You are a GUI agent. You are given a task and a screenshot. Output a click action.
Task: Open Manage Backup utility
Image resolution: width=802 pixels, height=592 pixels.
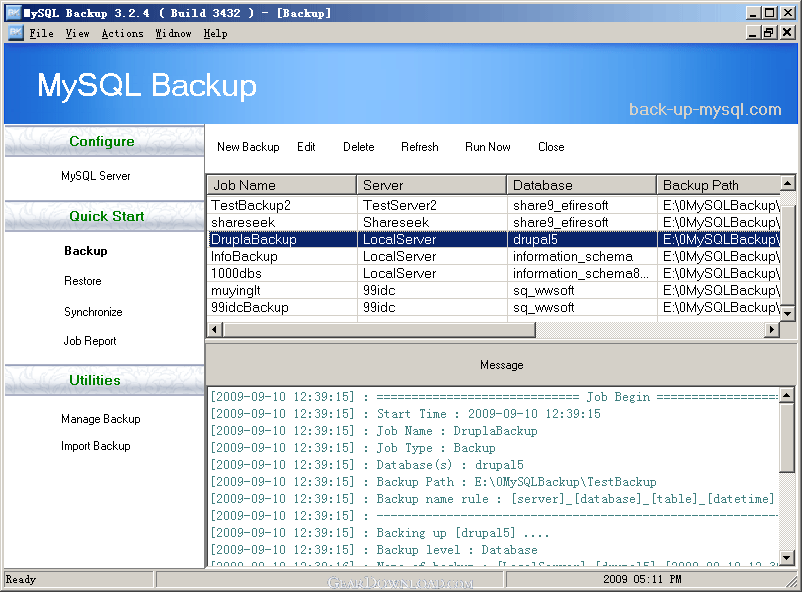pos(100,419)
